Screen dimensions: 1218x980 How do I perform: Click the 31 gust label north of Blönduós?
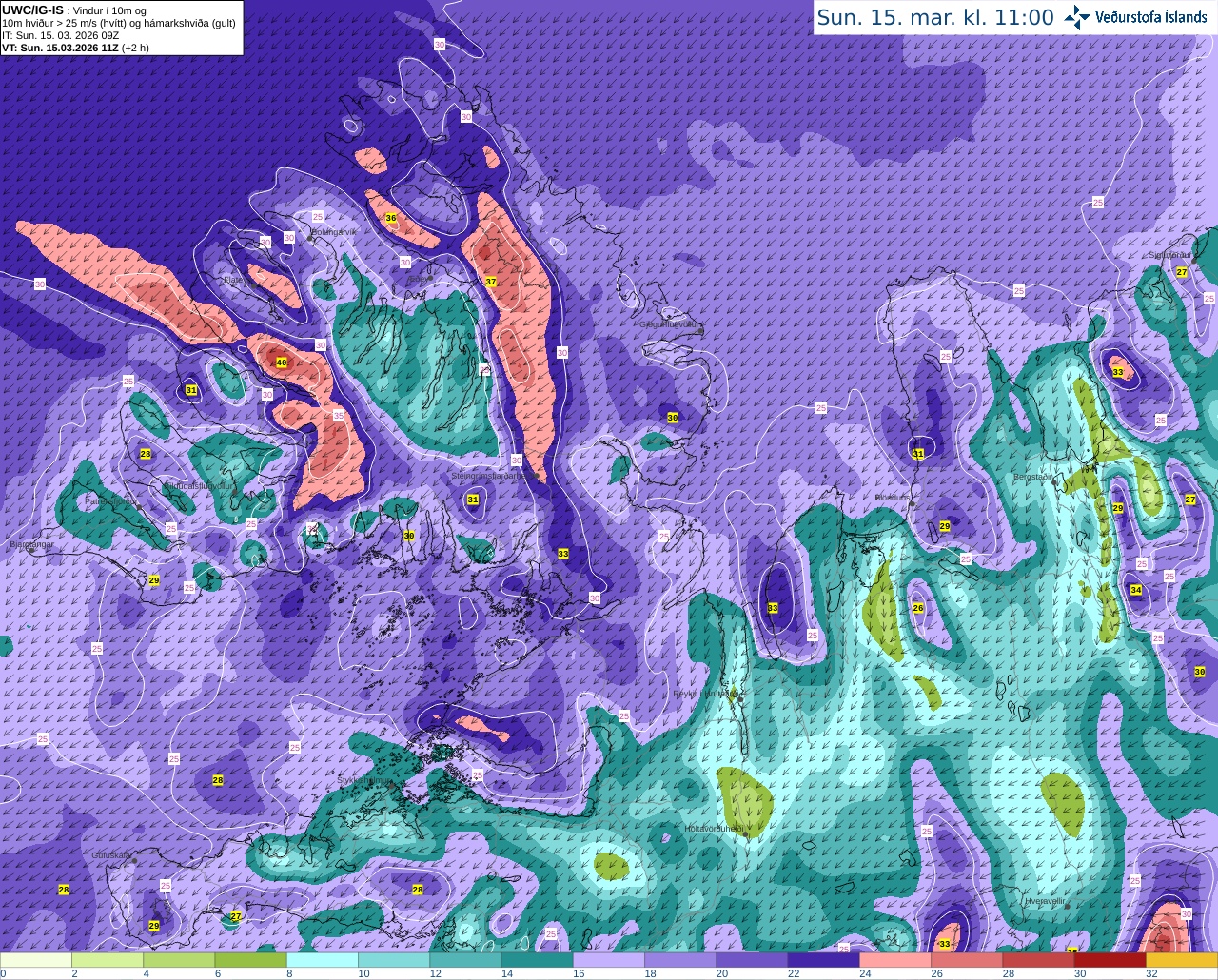(918, 454)
